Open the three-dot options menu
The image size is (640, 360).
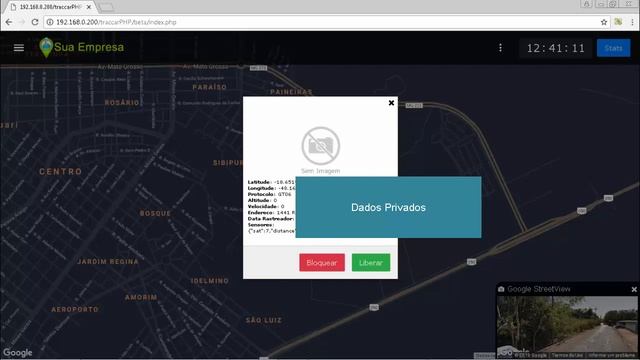coord(500,48)
